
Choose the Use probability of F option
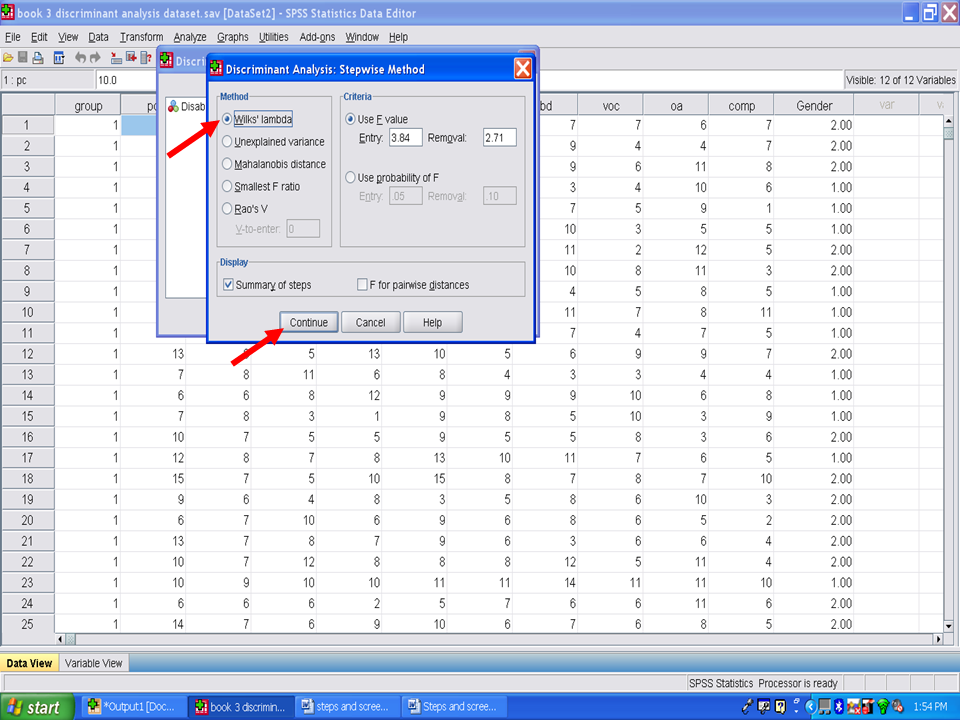pyautogui.click(x=350, y=178)
